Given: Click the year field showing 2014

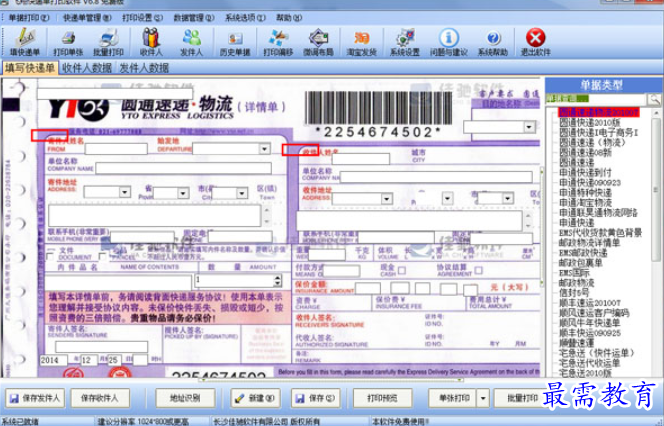Looking at the screenshot, I should pos(53,360).
